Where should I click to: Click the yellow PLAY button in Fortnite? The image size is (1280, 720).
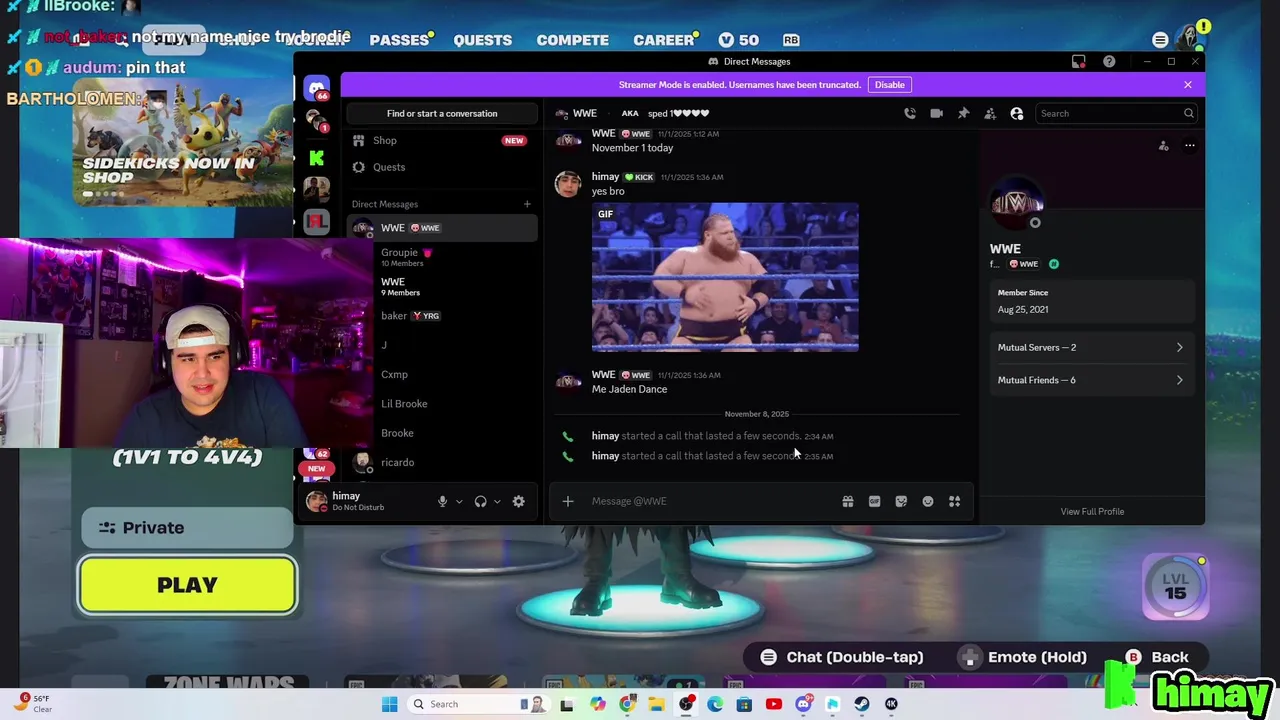point(187,585)
